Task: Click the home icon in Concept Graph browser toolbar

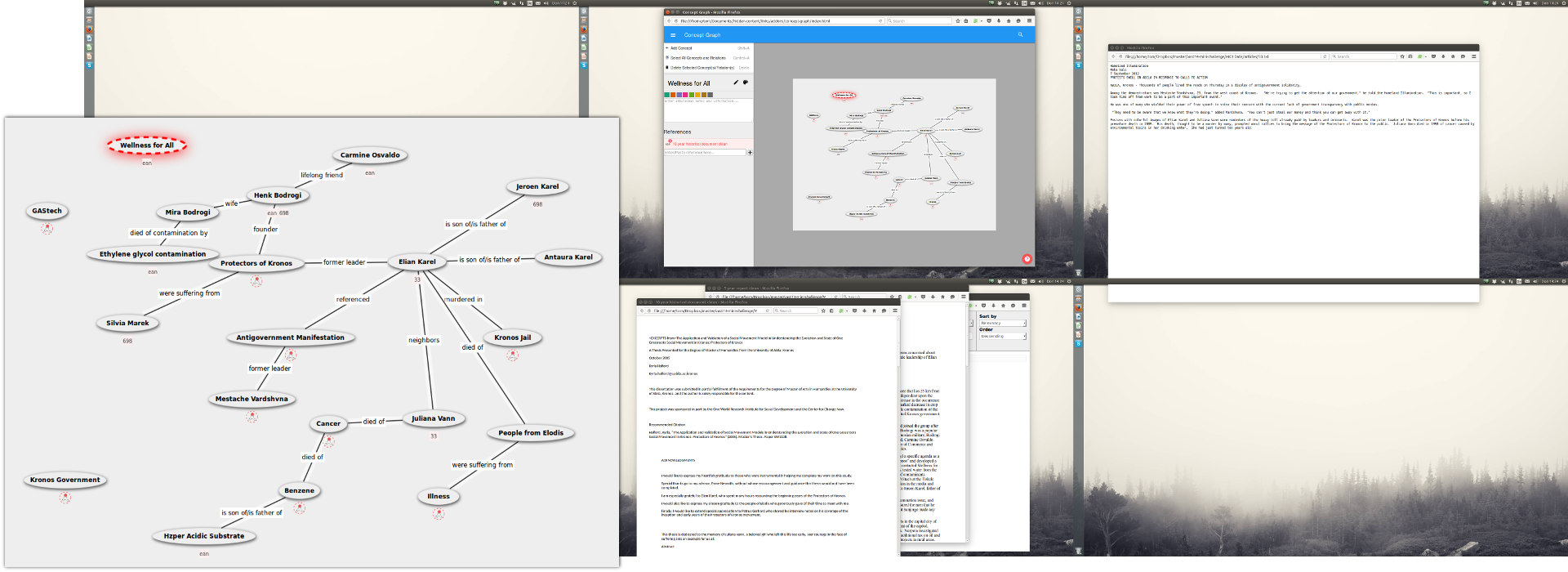Action: coord(1009,21)
